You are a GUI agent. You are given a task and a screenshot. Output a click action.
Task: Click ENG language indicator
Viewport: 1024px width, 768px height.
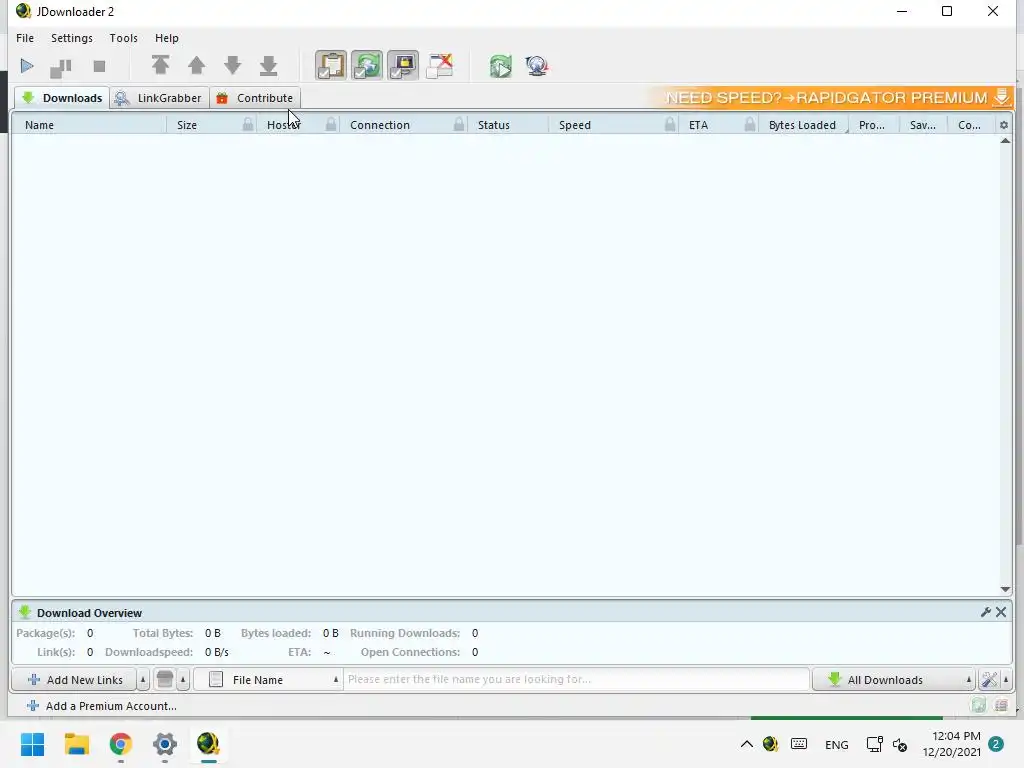(837, 744)
